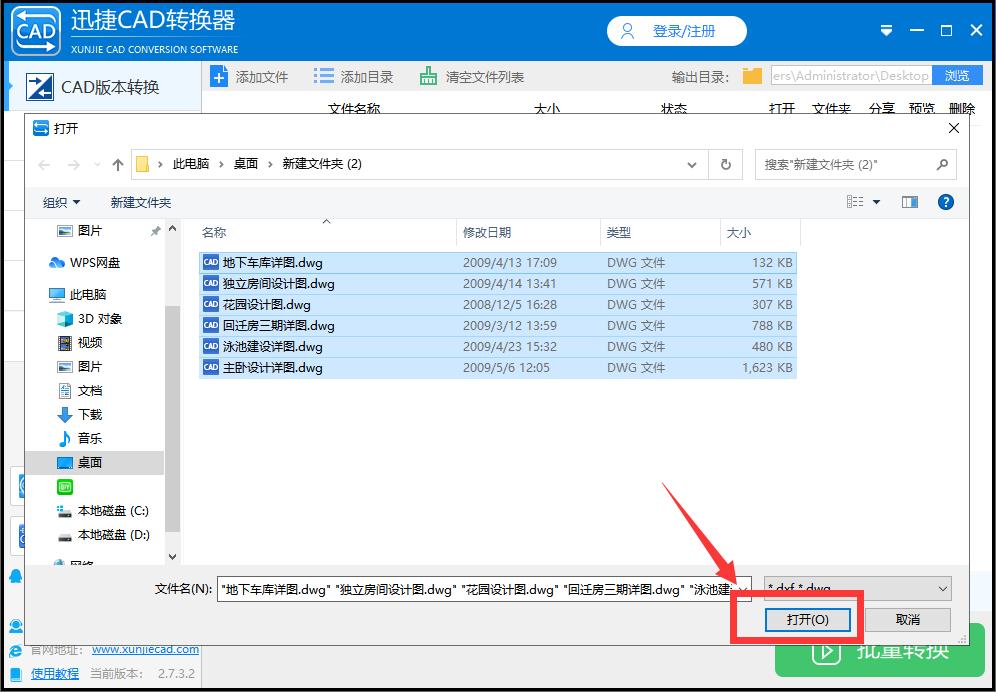The height and width of the screenshot is (692, 996).
Task: Open the Help question mark icon
Action: [945, 201]
